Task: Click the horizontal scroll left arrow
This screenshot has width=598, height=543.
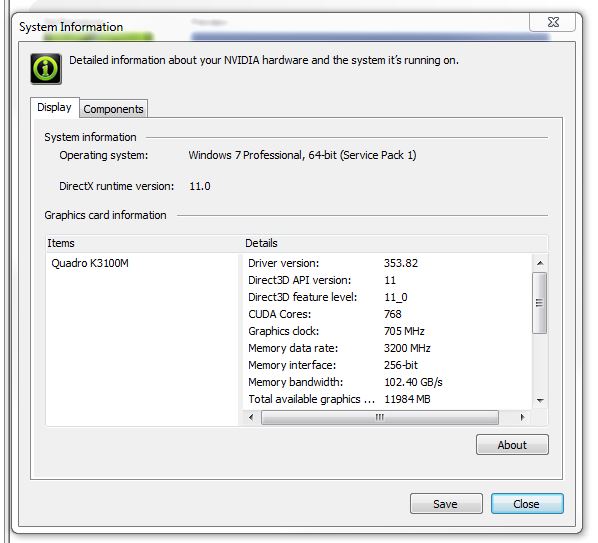Action: pyautogui.click(x=251, y=417)
